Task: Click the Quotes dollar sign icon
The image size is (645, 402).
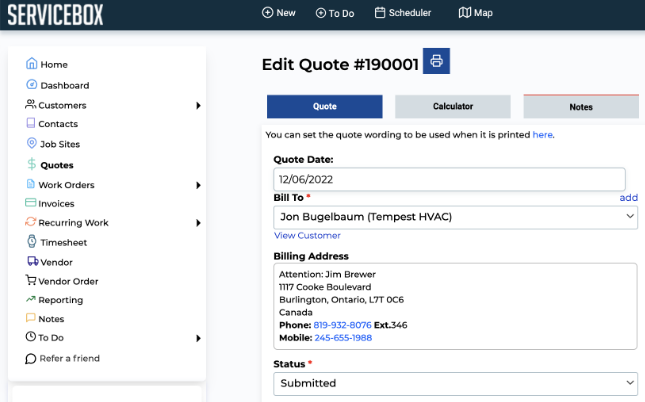Action: pyautogui.click(x=32, y=164)
